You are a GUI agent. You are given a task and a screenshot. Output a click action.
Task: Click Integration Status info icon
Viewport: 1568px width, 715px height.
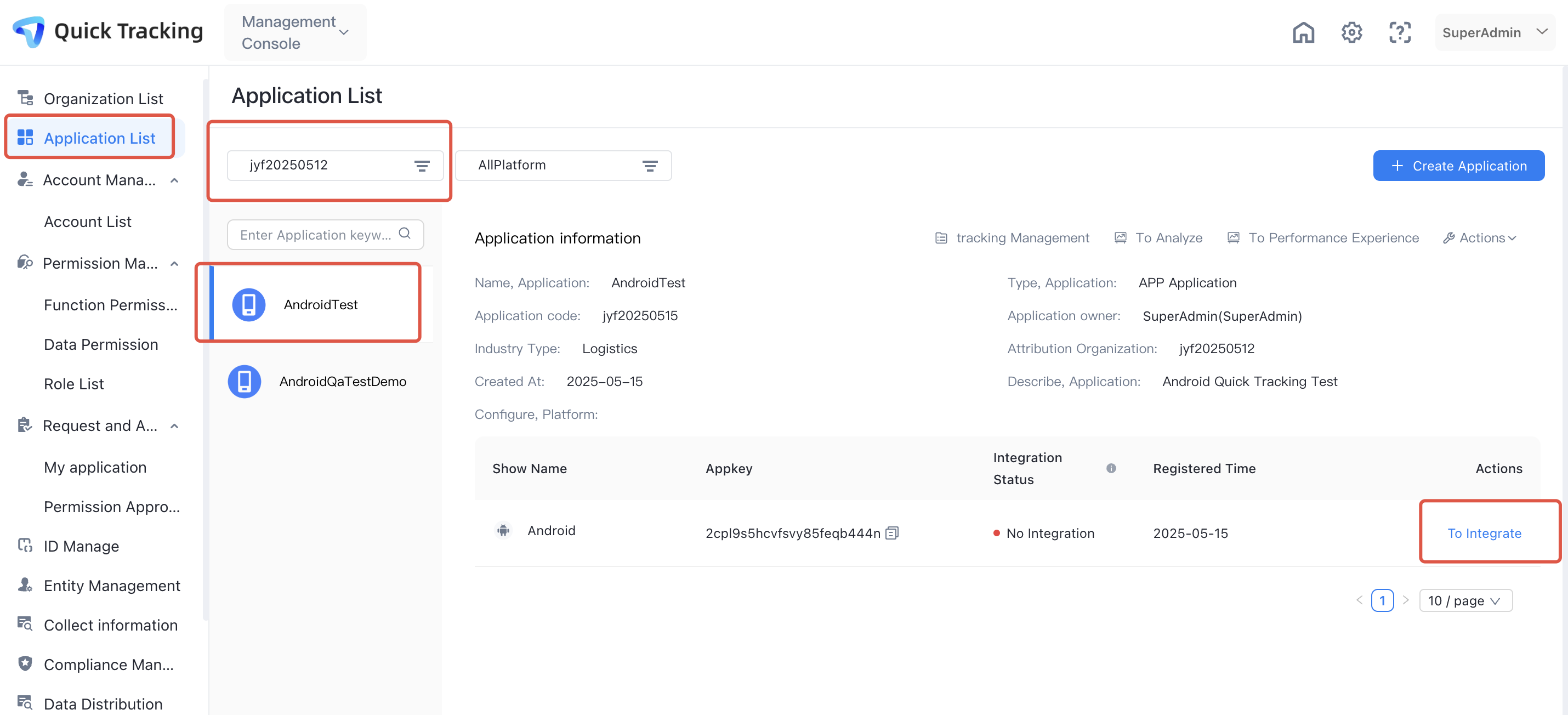(x=1111, y=468)
